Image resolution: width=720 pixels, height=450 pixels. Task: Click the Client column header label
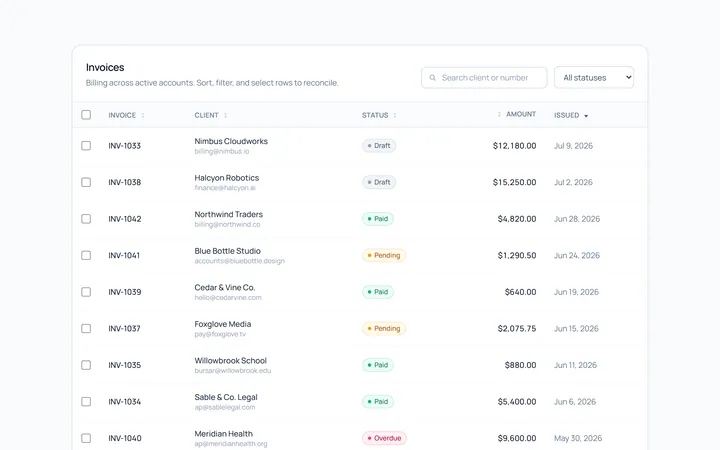206,115
